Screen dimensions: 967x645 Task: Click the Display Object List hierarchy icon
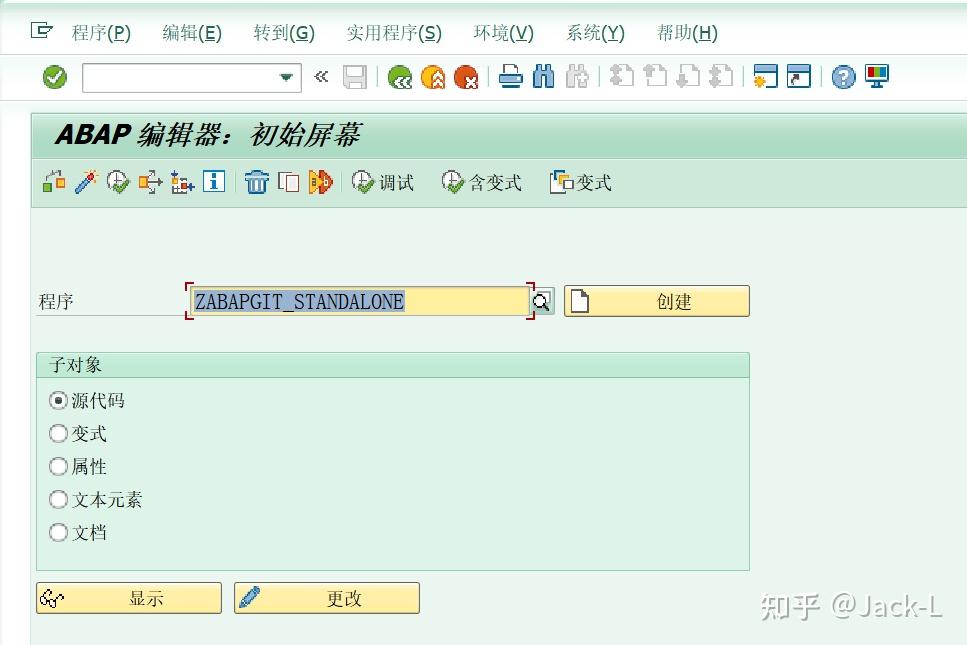click(182, 182)
